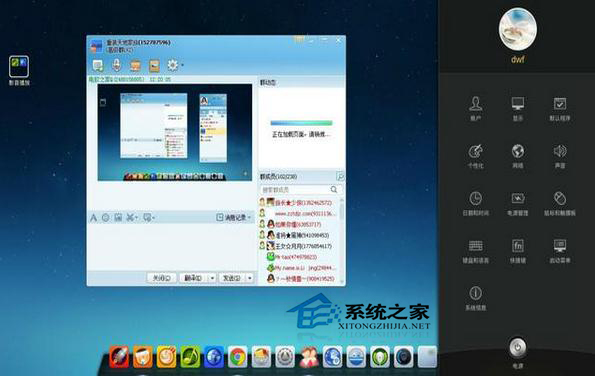Open the 影音播放 desktop shortcut
This screenshot has width=595, height=376.
[x=19, y=70]
